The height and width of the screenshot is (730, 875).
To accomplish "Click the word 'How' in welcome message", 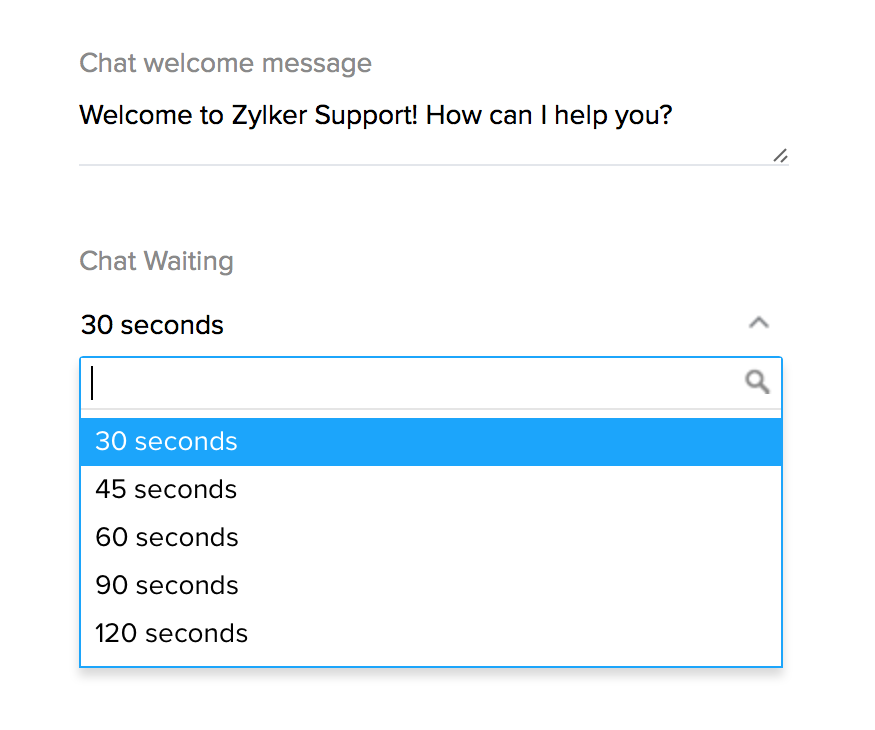I will point(454,115).
